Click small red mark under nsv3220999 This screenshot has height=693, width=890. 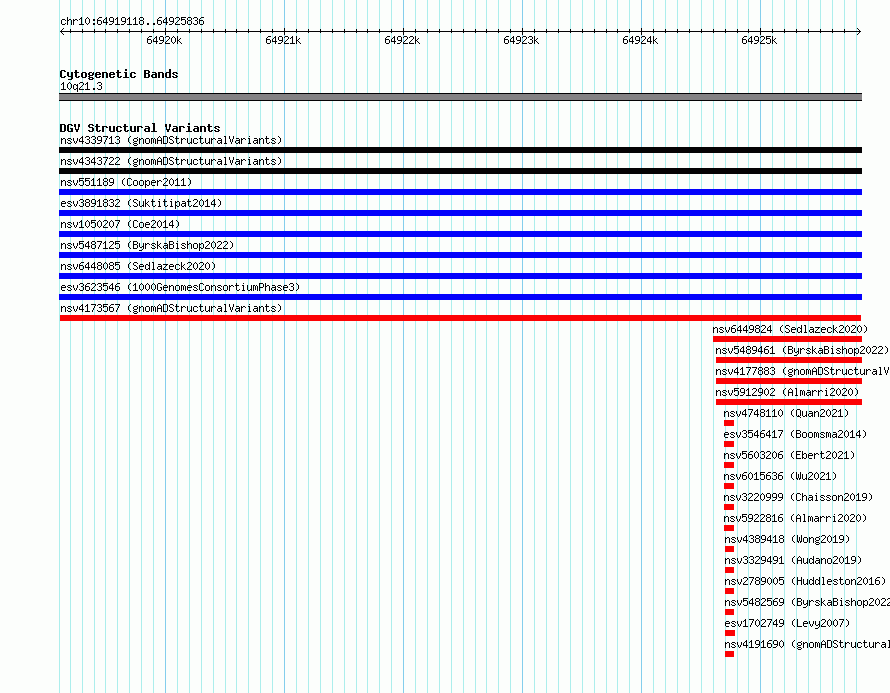click(729, 507)
